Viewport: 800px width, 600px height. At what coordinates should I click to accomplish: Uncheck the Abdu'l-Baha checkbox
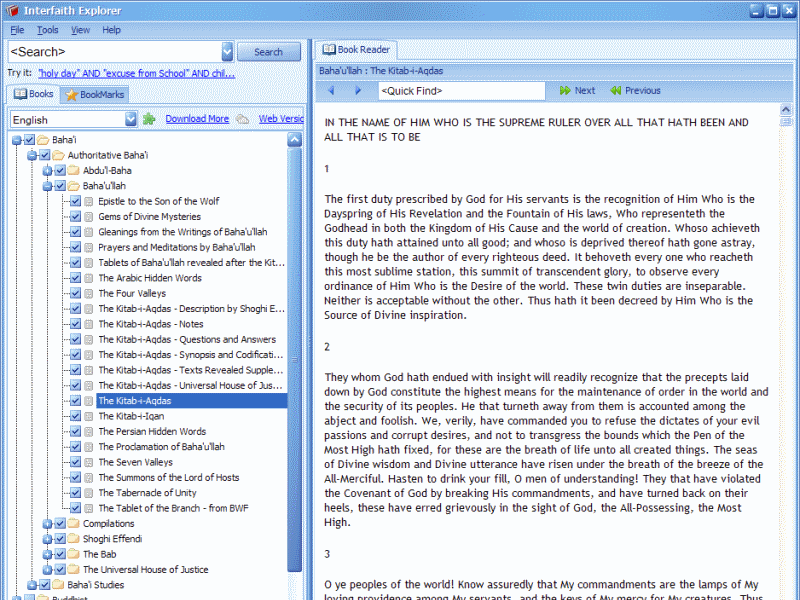click(60, 170)
